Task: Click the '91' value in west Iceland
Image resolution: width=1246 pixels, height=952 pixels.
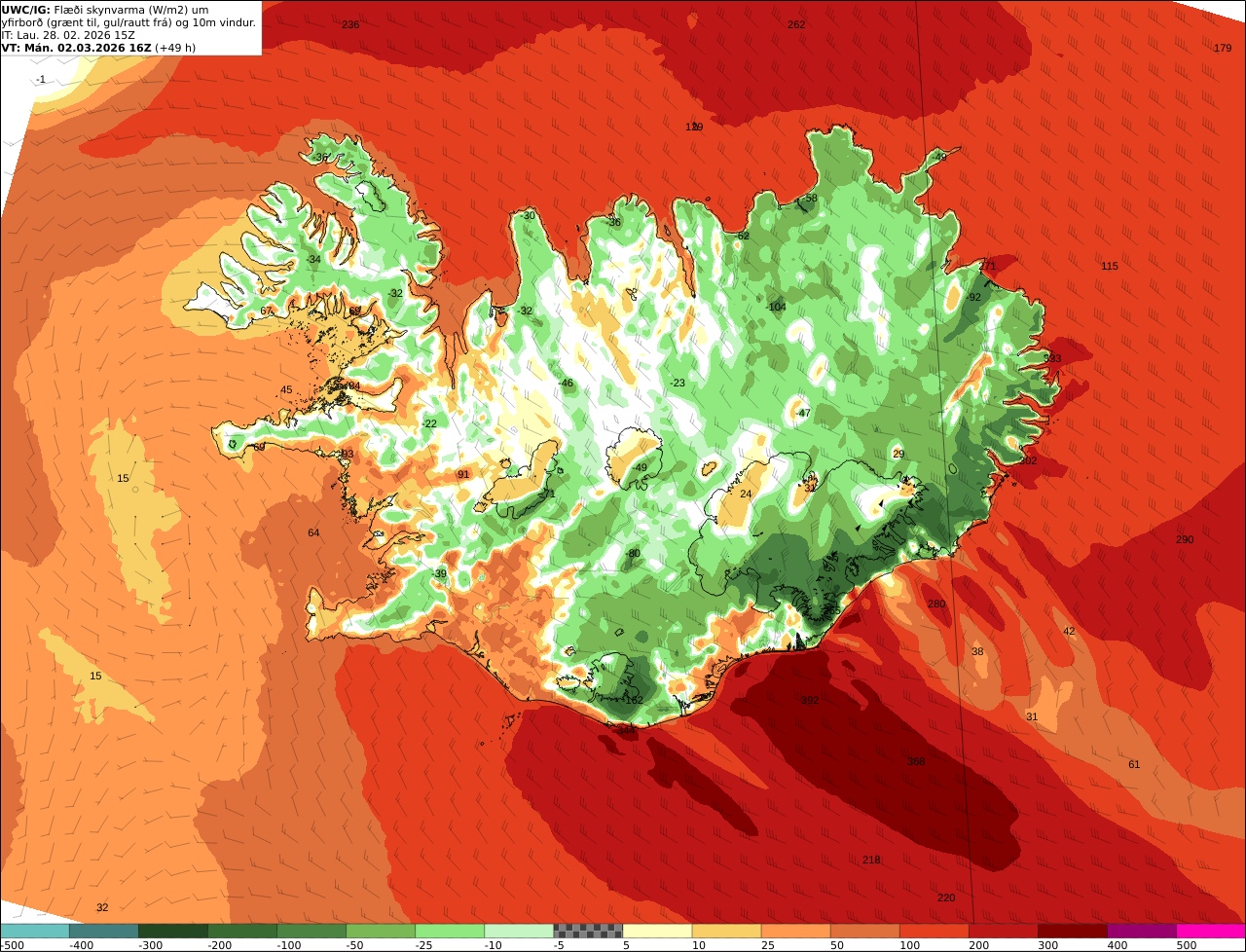Action: pyautogui.click(x=463, y=474)
